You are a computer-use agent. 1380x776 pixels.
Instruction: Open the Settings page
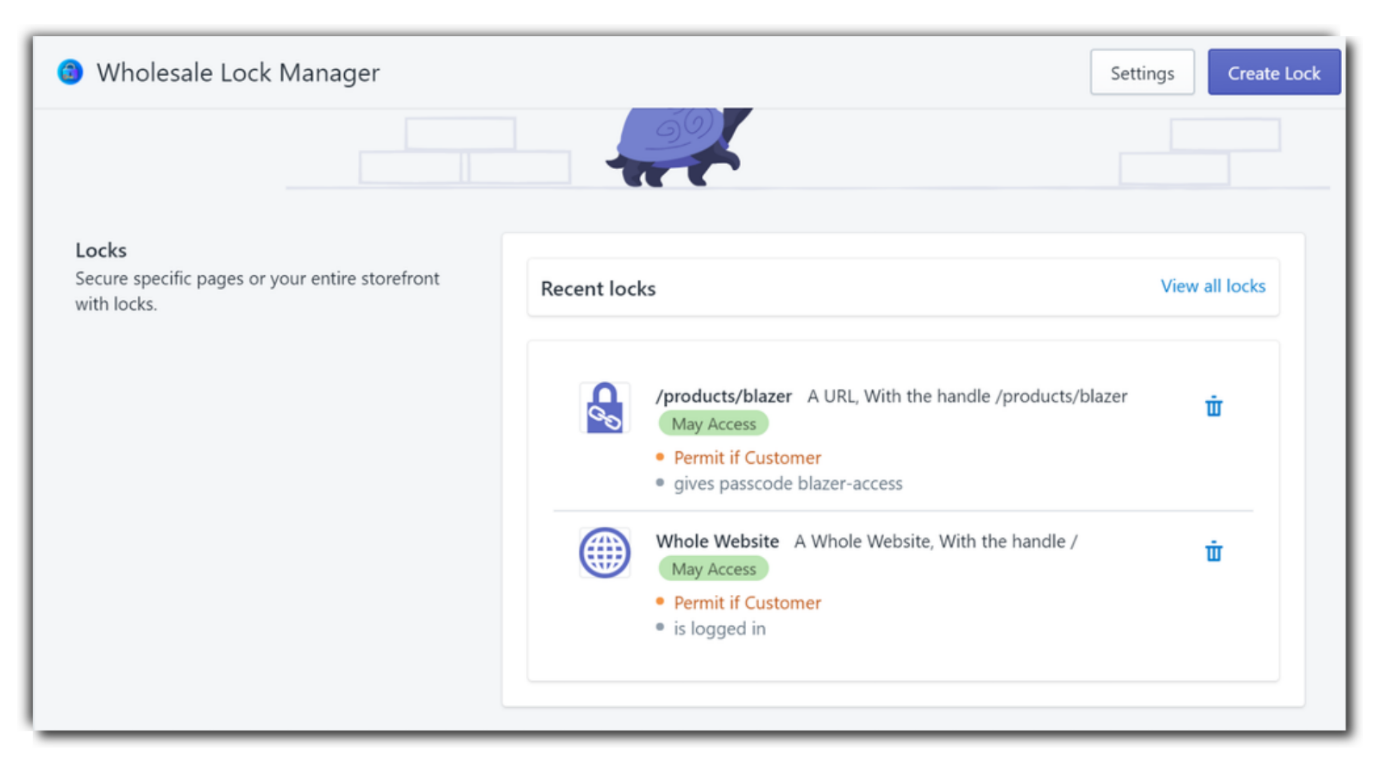[1141, 73]
